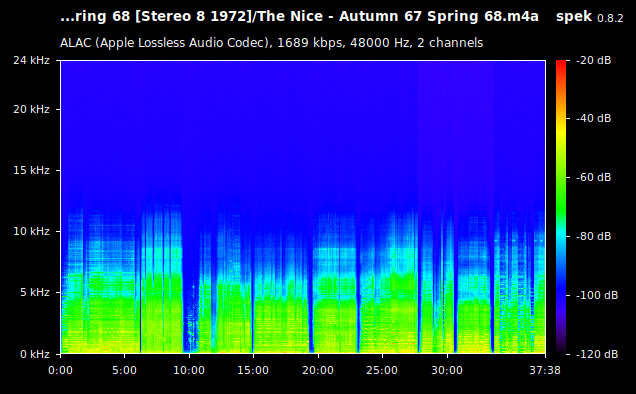Click the file name title text
The width and height of the screenshot is (636, 394).
pyautogui.click(x=299, y=17)
